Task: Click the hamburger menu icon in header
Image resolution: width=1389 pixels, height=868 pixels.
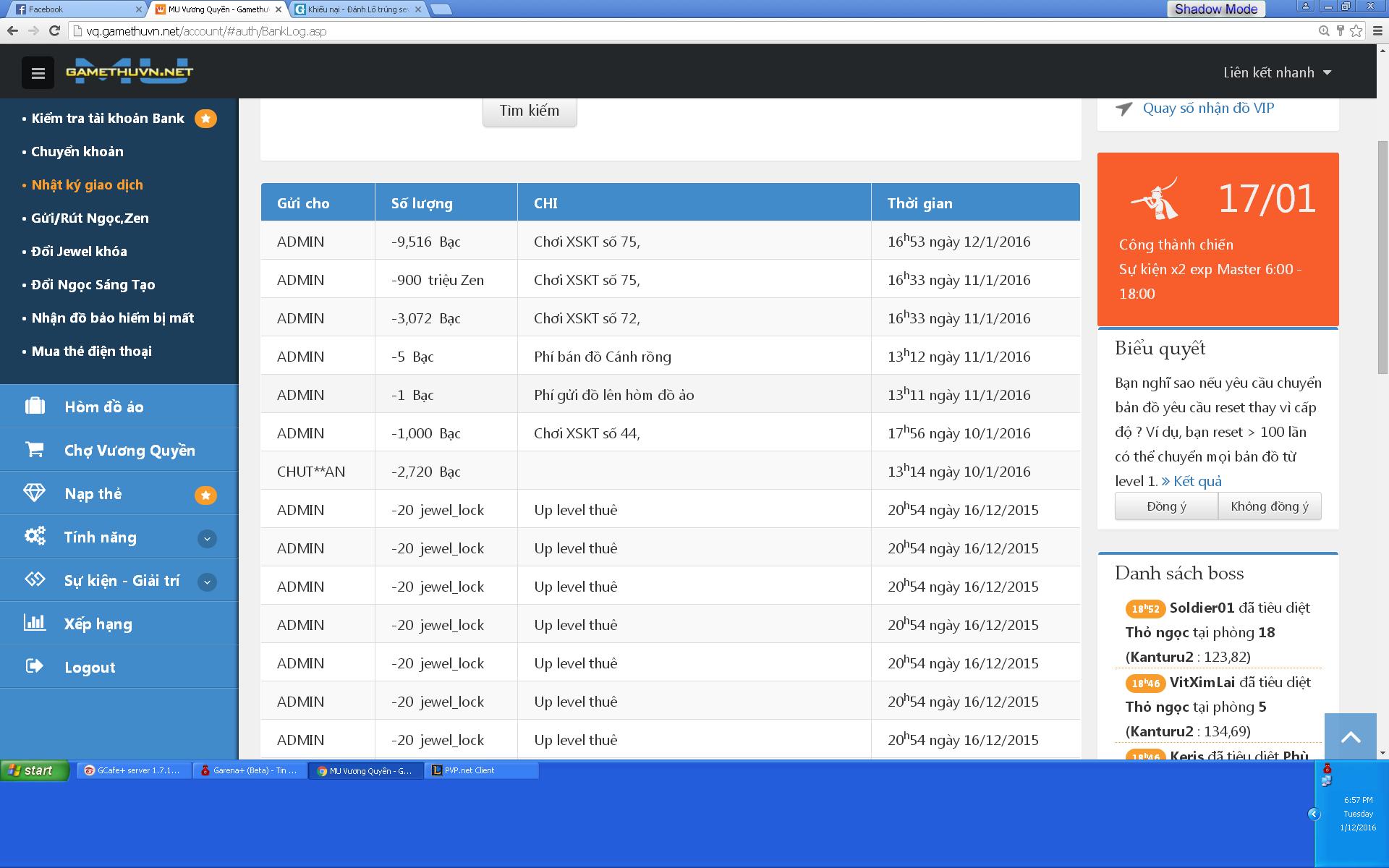Action: pos(38,73)
